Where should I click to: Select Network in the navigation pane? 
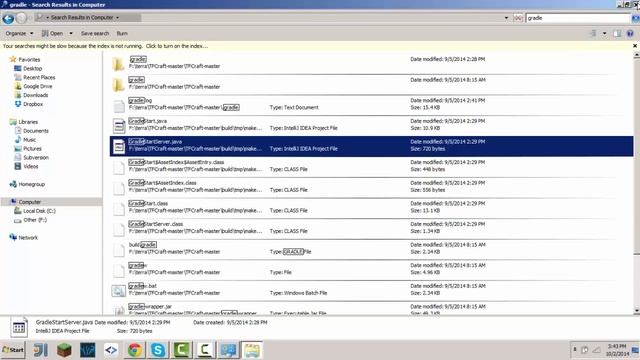tap(28, 238)
